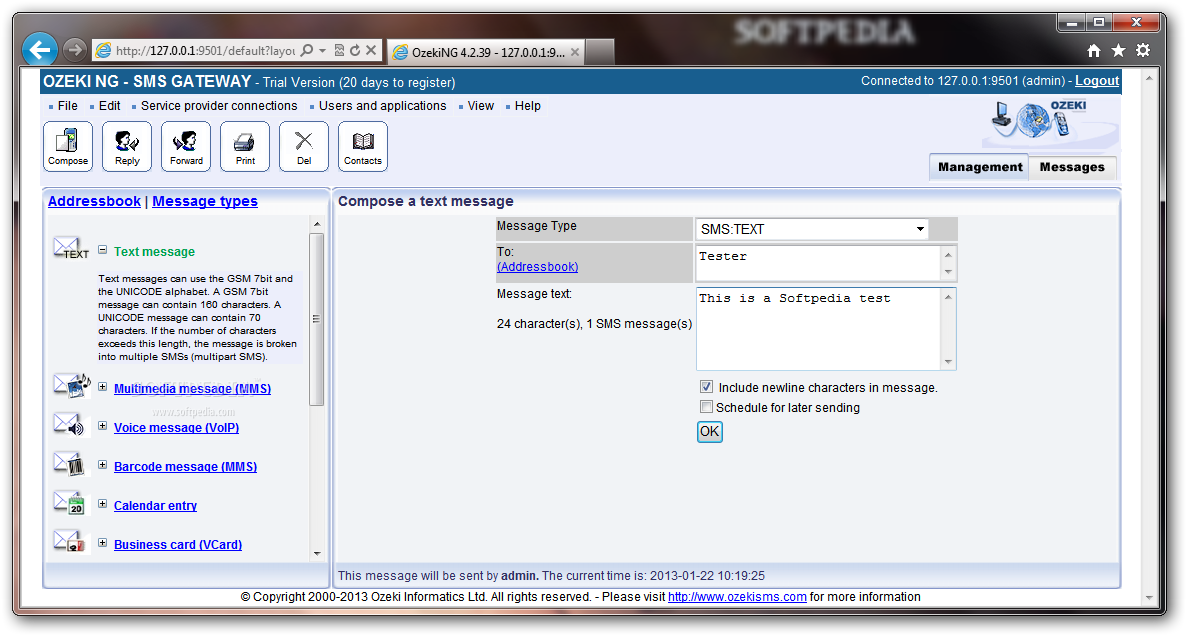Expand the Calendar entry section
This screenshot has height=636, width=1187.
tap(102, 504)
